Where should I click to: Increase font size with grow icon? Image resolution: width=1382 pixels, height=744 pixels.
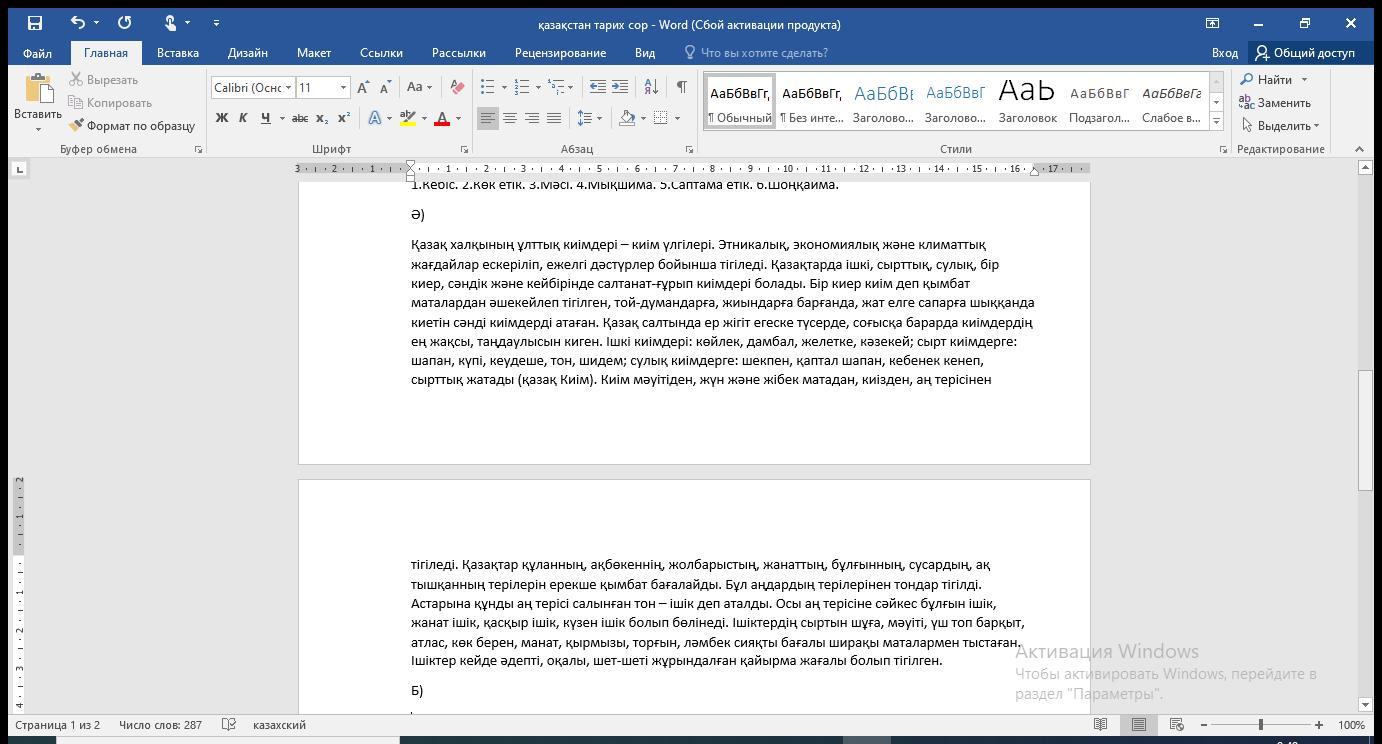(x=364, y=87)
